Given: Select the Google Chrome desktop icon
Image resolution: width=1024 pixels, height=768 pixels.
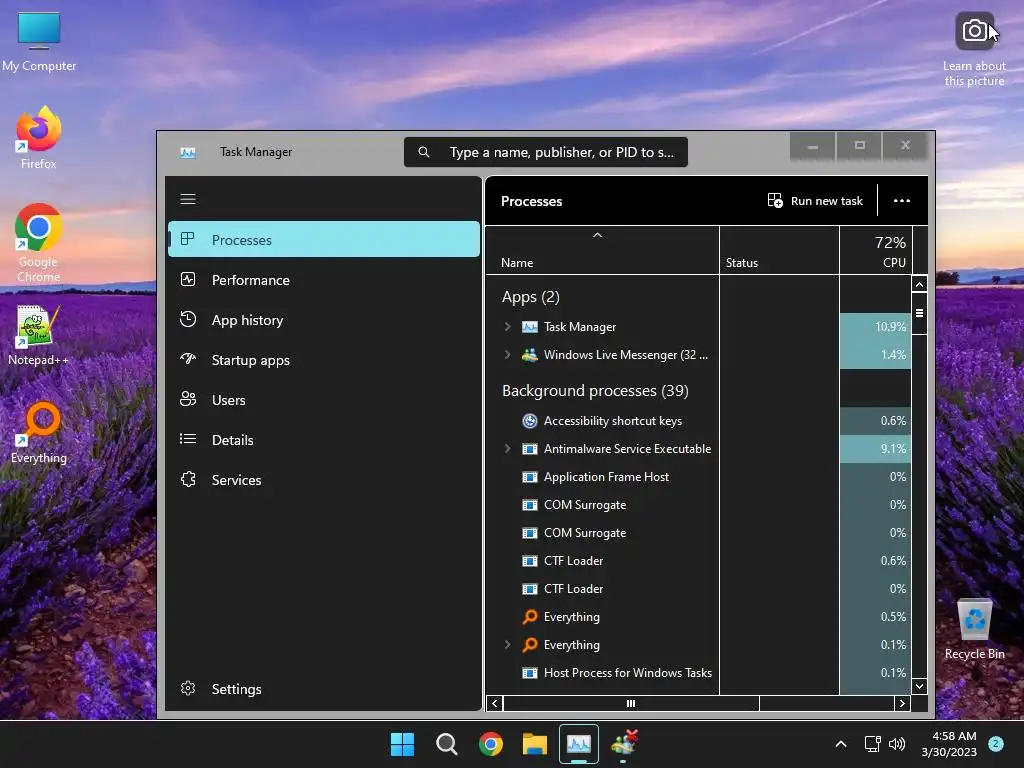Looking at the screenshot, I should (x=39, y=243).
